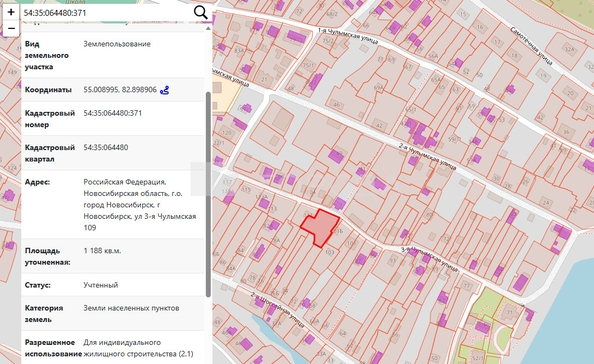Select the parcel labeled 46

336,105
